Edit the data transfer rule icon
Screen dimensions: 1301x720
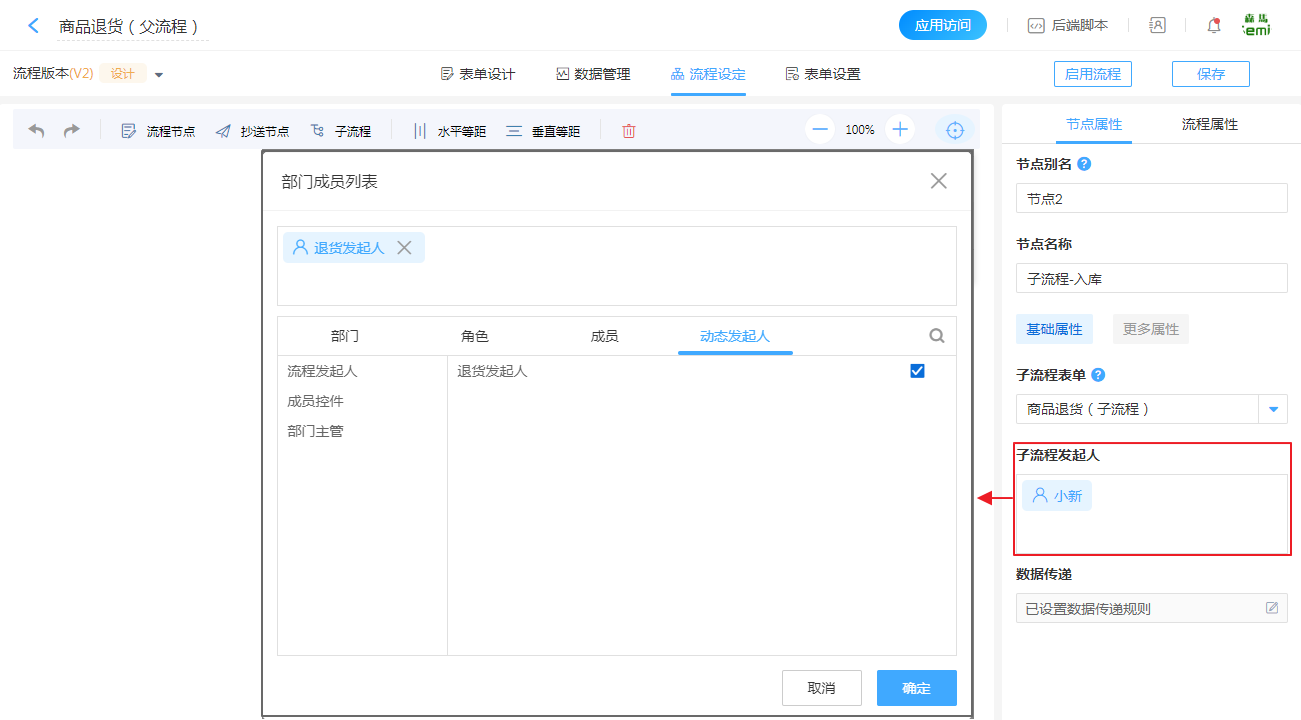1272,608
